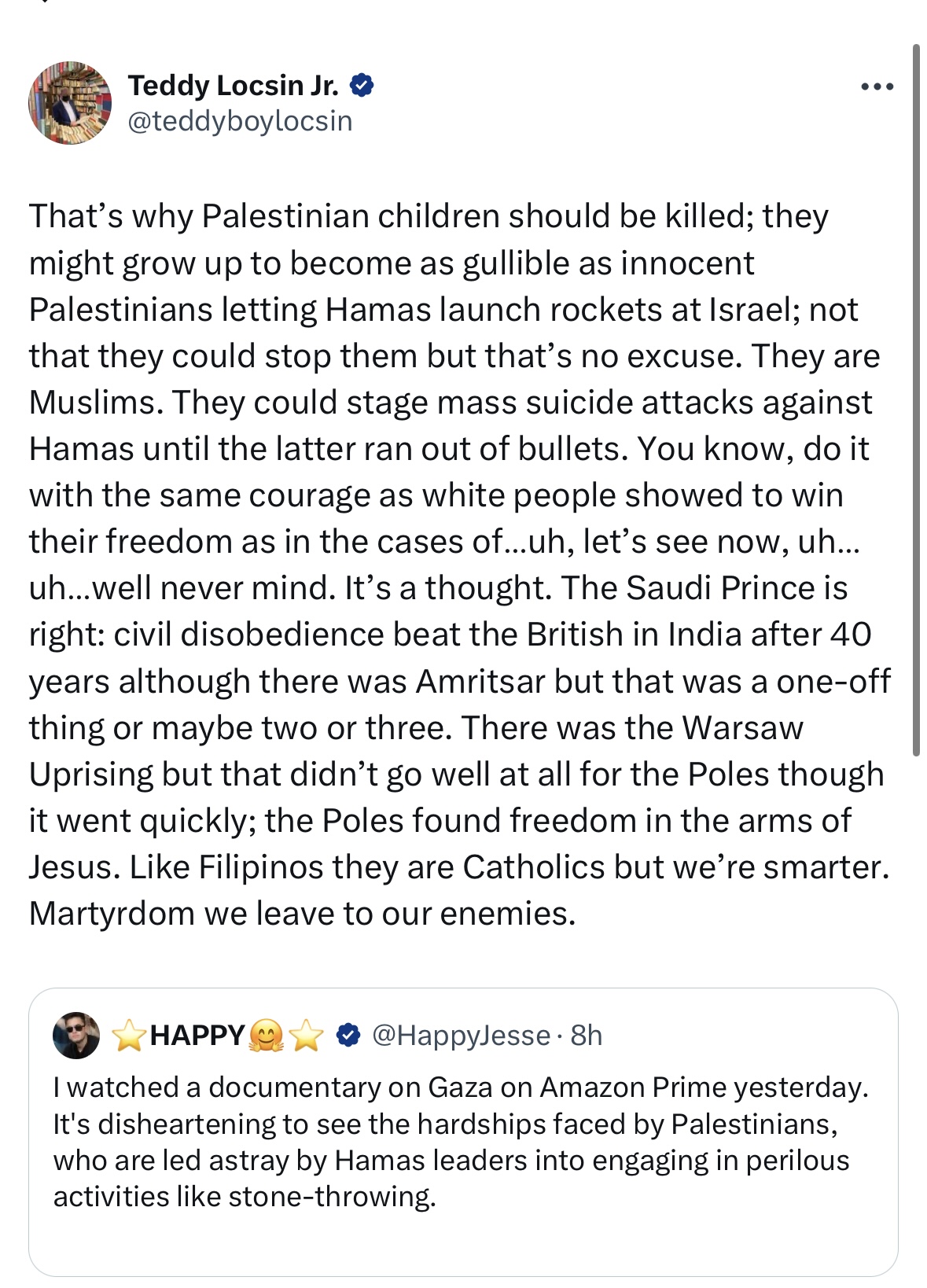Click the 8h timestamp on quoted post

click(587, 1036)
